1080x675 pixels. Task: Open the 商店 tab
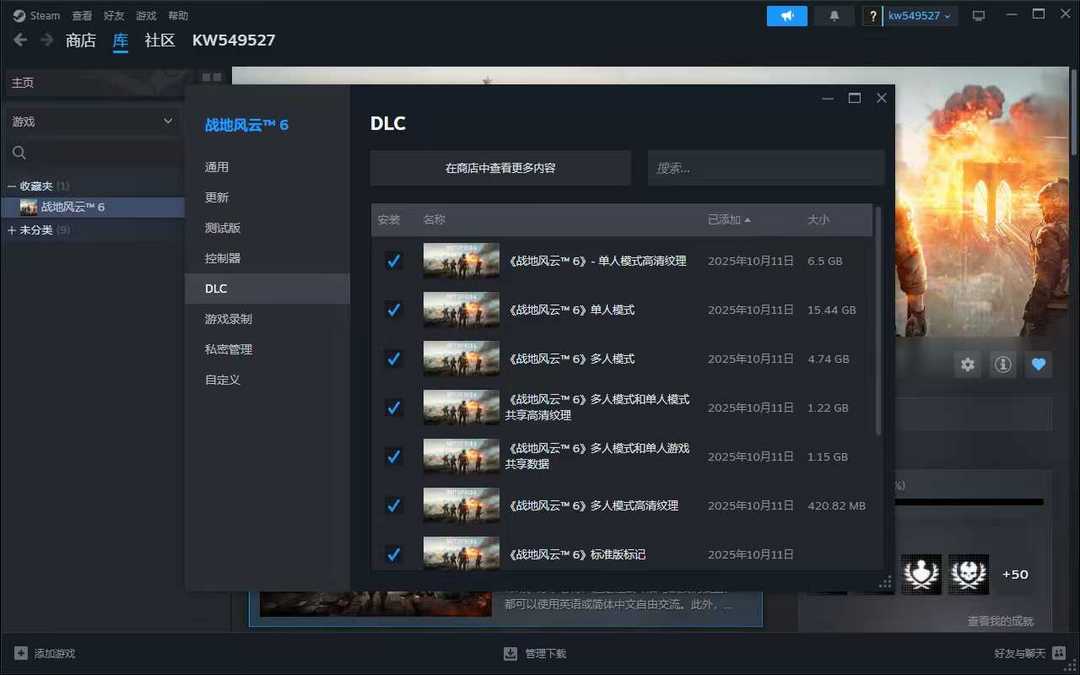pyautogui.click(x=80, y=40)
